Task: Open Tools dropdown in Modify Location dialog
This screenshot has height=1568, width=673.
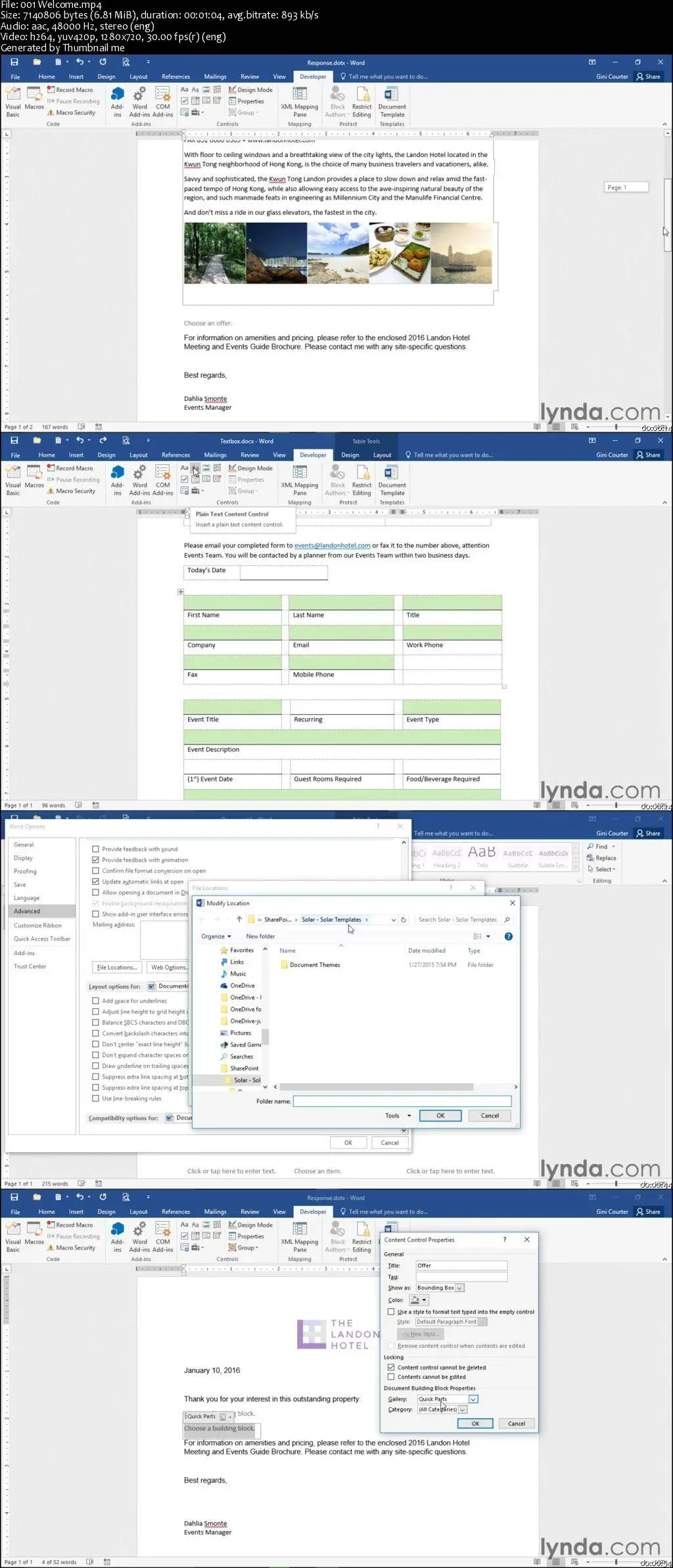Action: pos(398,1115)
